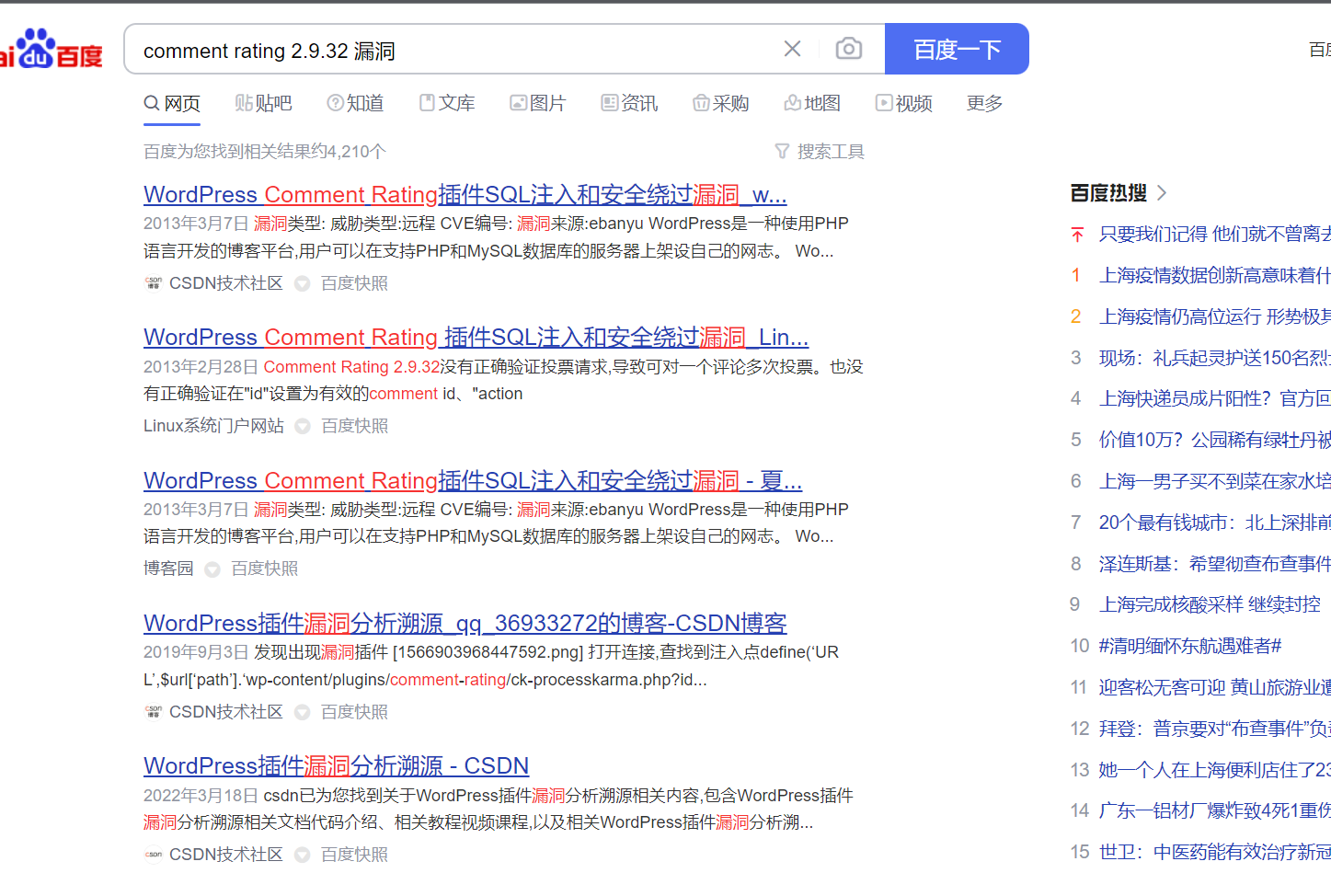
Task: Open hot search 广东一铝材厂爆炸
Action: [1214, 810]
